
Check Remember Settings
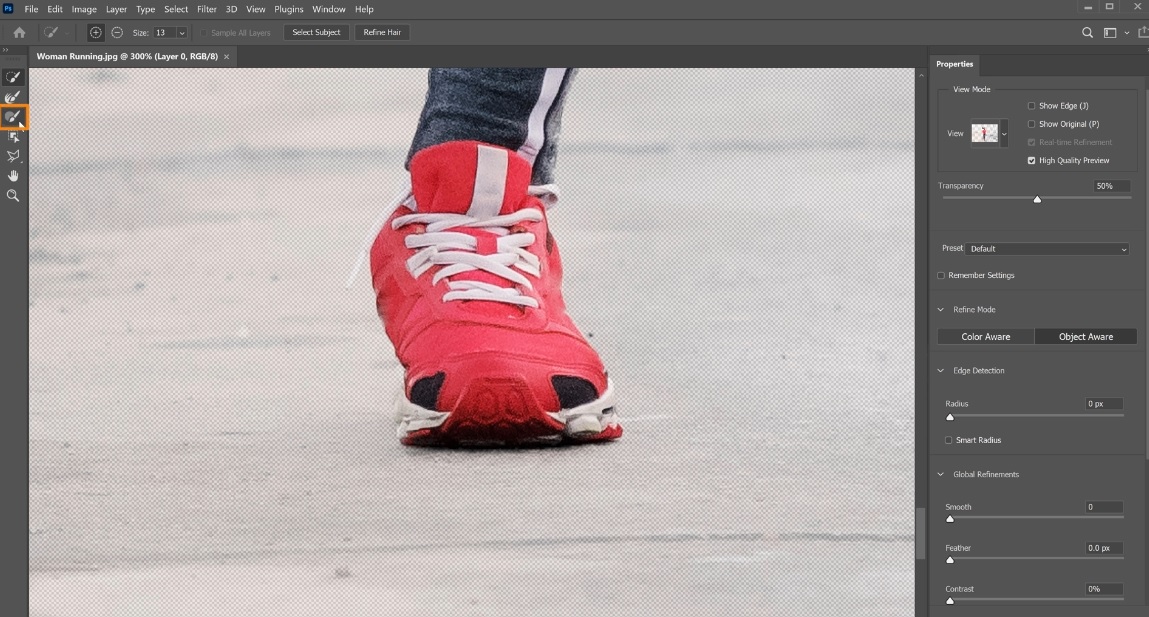(941, 276)
